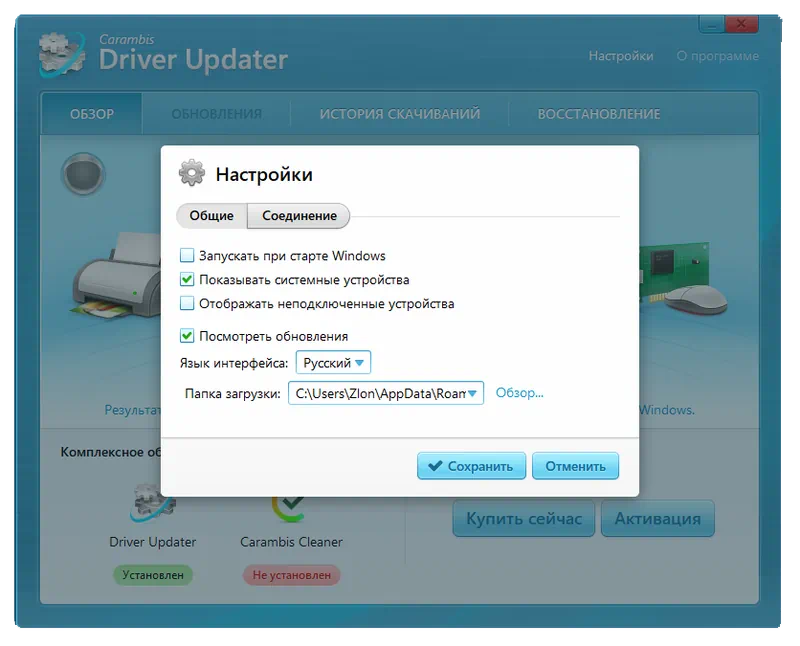Image resolution: width=800 pixels, height=646 pixels.
Task: Uncheck Показывать системные устройства
Action: tap(187, 279)
